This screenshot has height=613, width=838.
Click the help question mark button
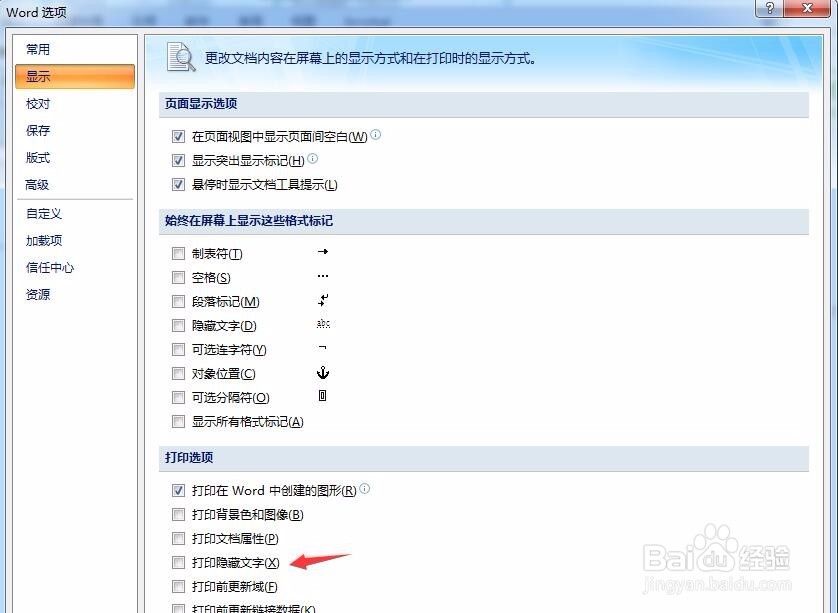click(x=770, y=8)
